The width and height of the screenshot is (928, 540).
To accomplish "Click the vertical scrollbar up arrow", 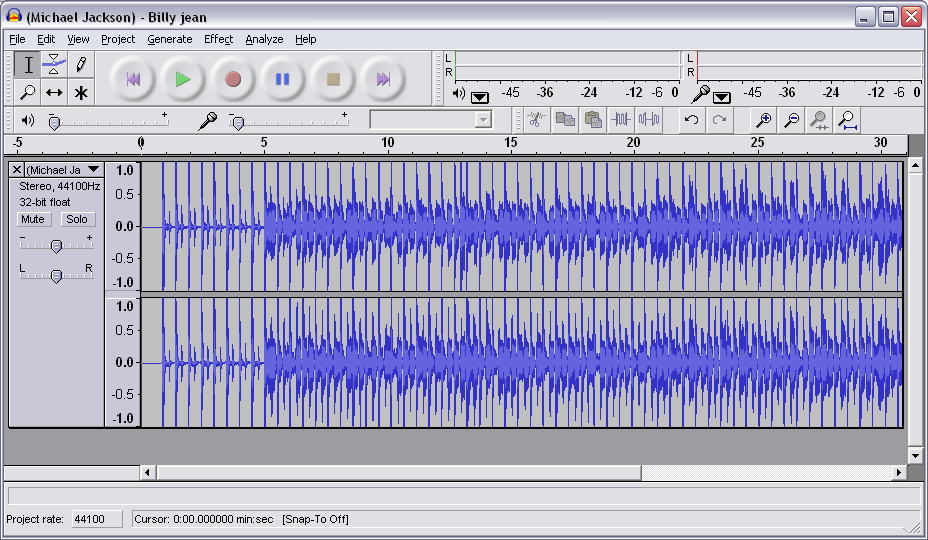I will pos(916,165).
